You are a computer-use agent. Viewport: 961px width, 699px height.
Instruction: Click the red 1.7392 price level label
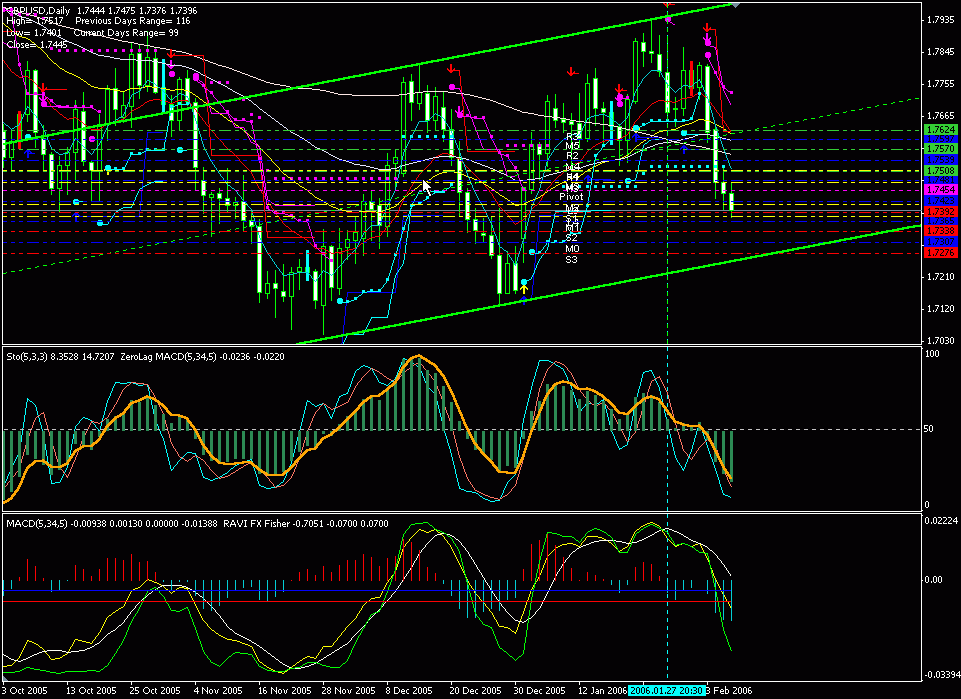tap(938, 211)
